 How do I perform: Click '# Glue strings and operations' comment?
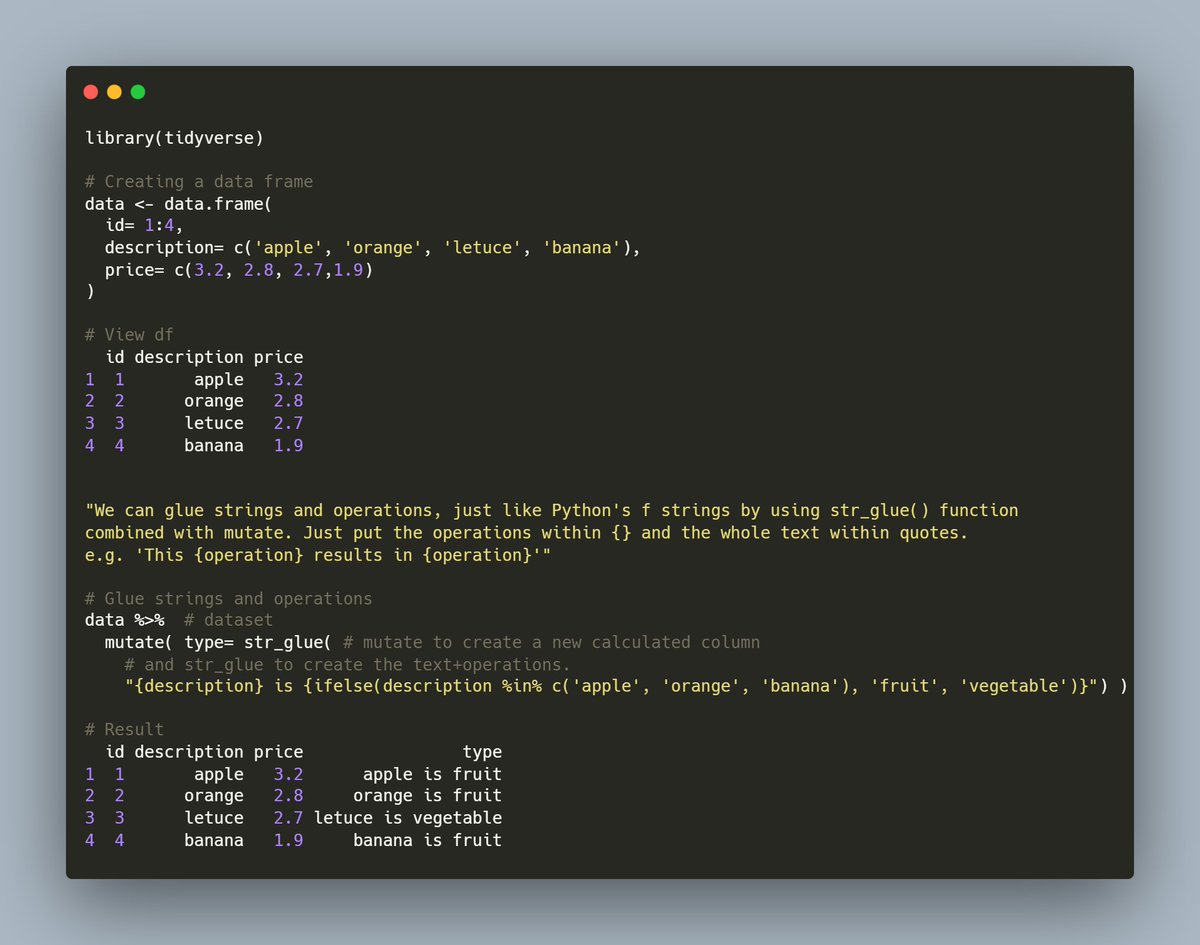[229, 599]
